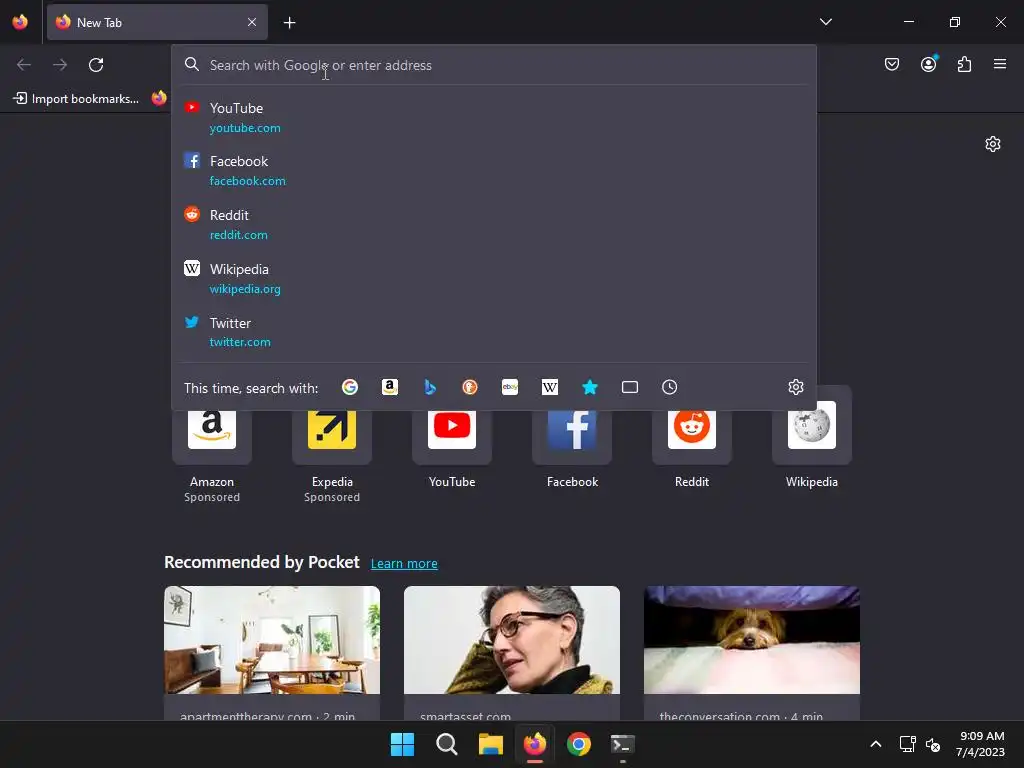The height and width of the screenshot is (768, 1024).
Task: Choose the Twitter suggestion in dropdown
Action: pyautogui.click(x=494, y=332)
